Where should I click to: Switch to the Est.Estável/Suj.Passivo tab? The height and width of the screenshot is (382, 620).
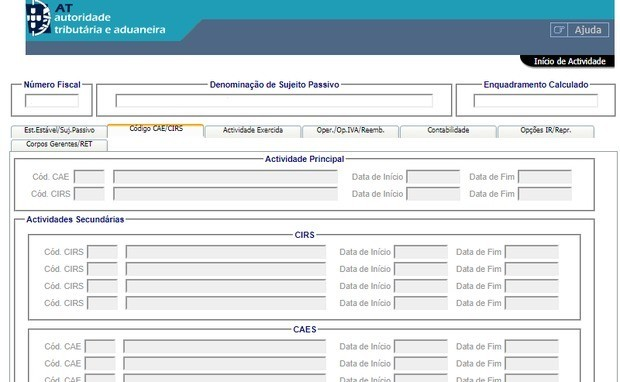tap(59, 130)
